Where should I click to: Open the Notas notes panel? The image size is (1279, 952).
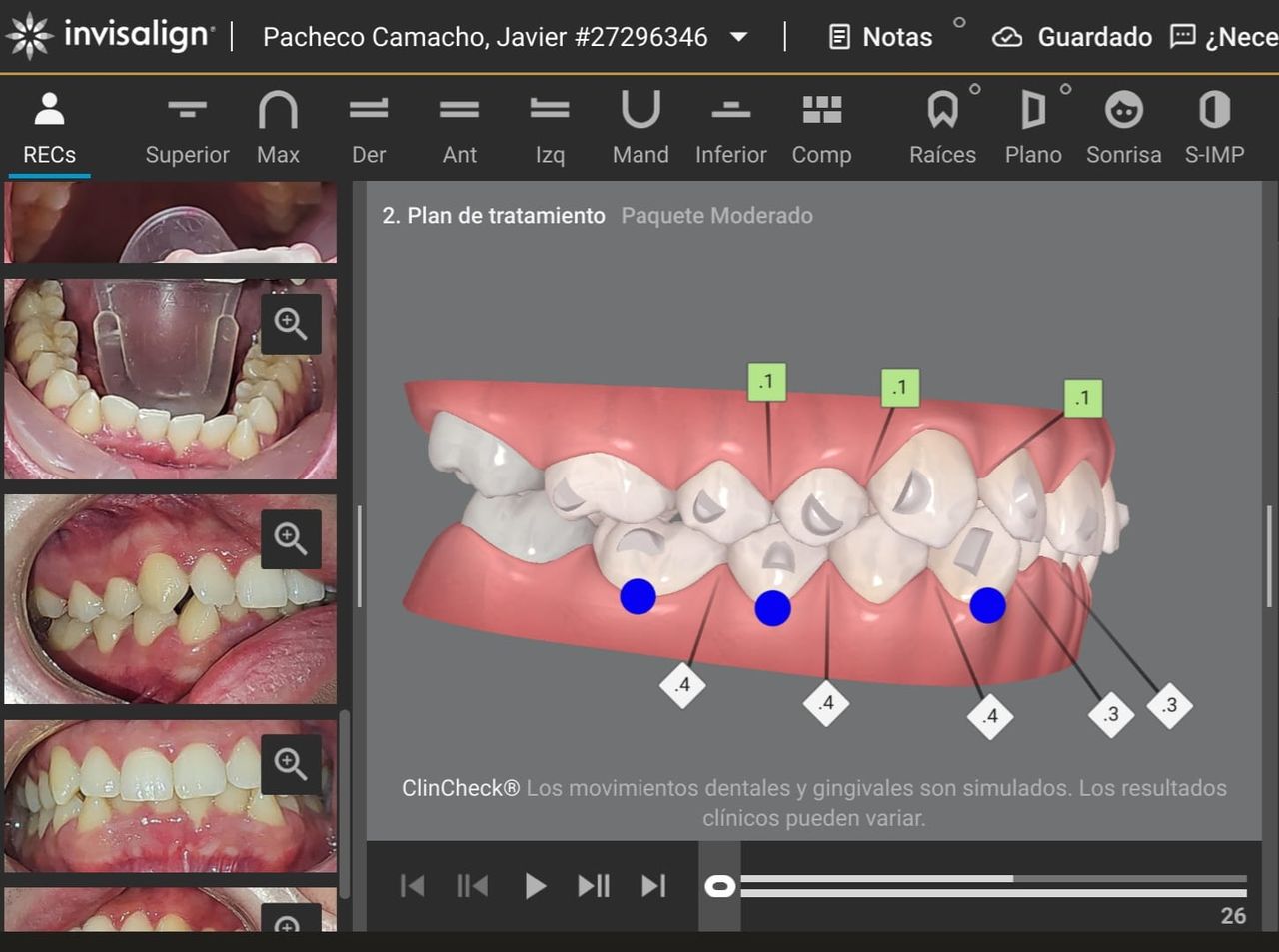pyautogui.click(x=881, y=37)
